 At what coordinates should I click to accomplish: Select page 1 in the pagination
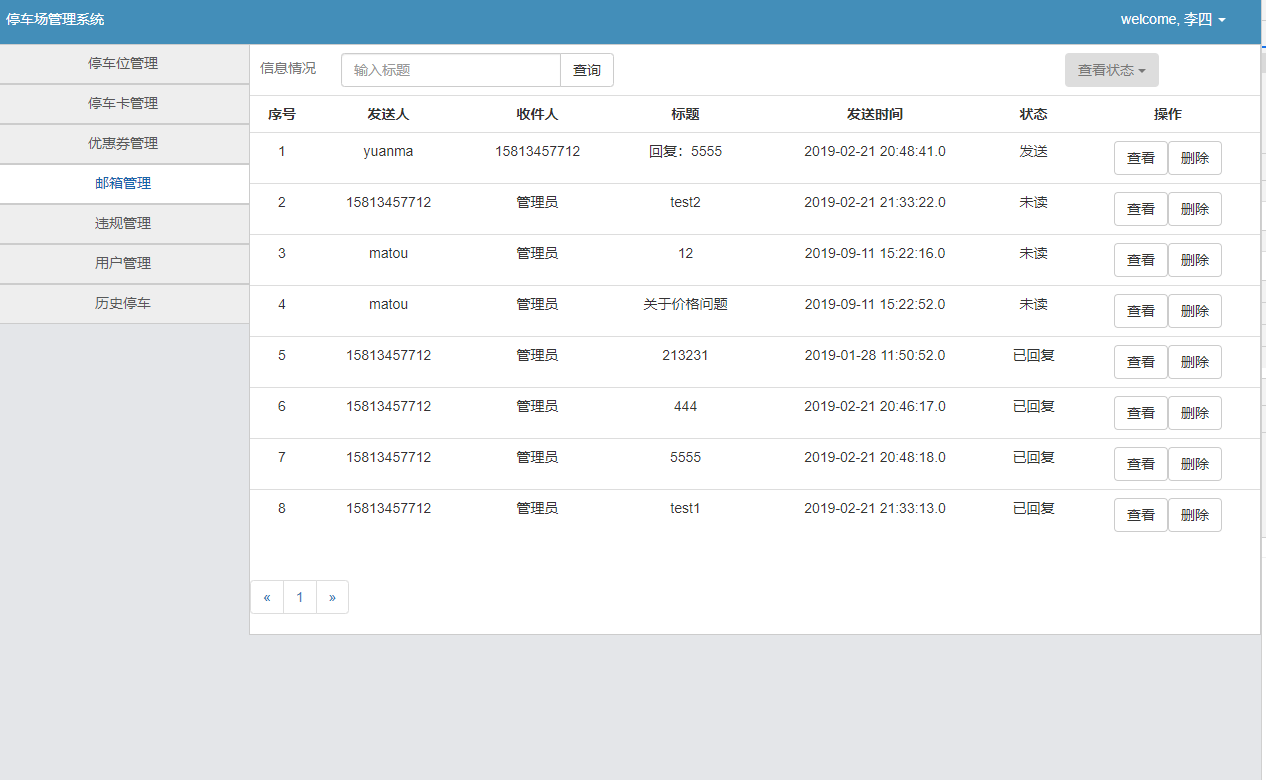point(299,597)
